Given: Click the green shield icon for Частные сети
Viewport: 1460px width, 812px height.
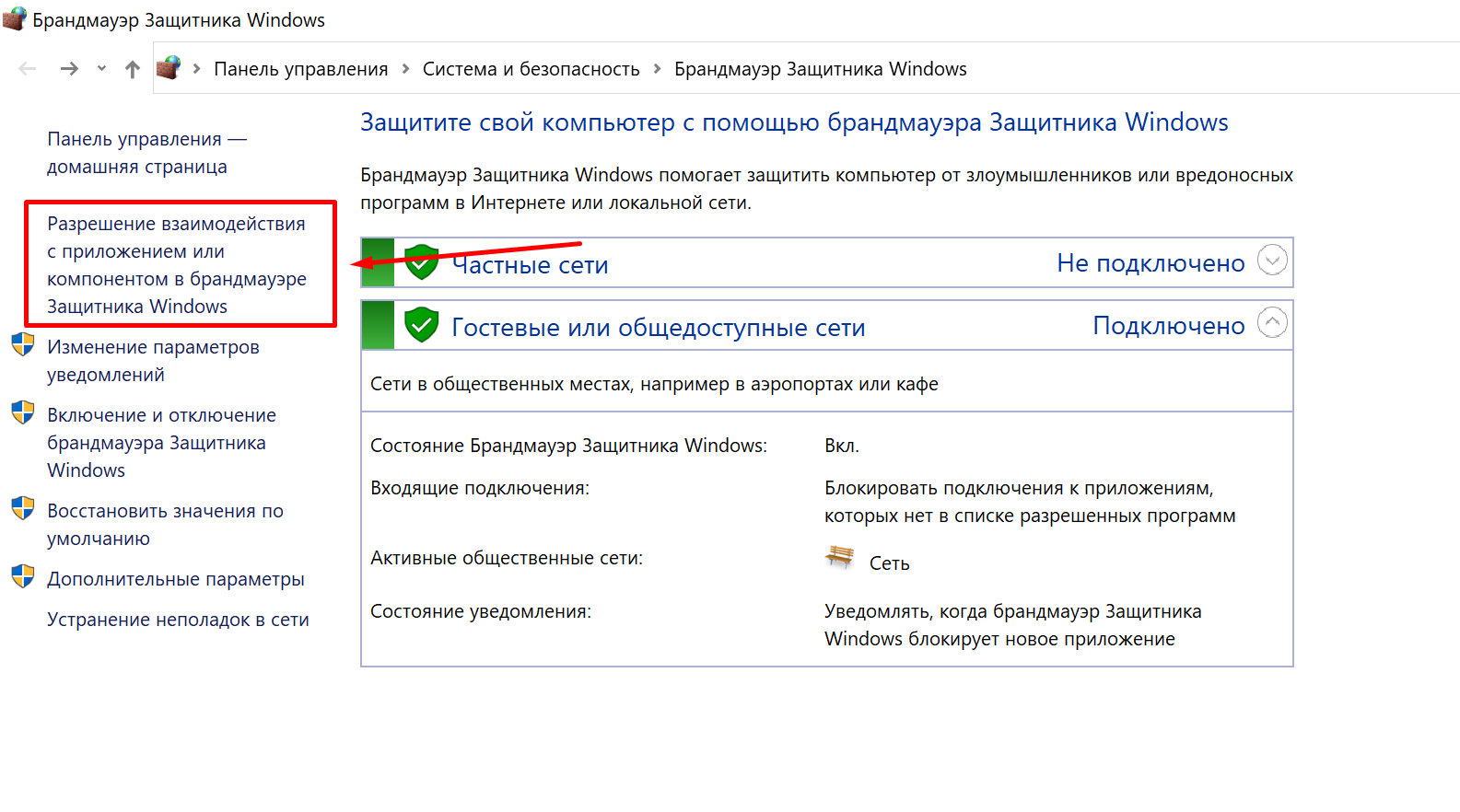Looking at the screenshot, I should (422, 262).
